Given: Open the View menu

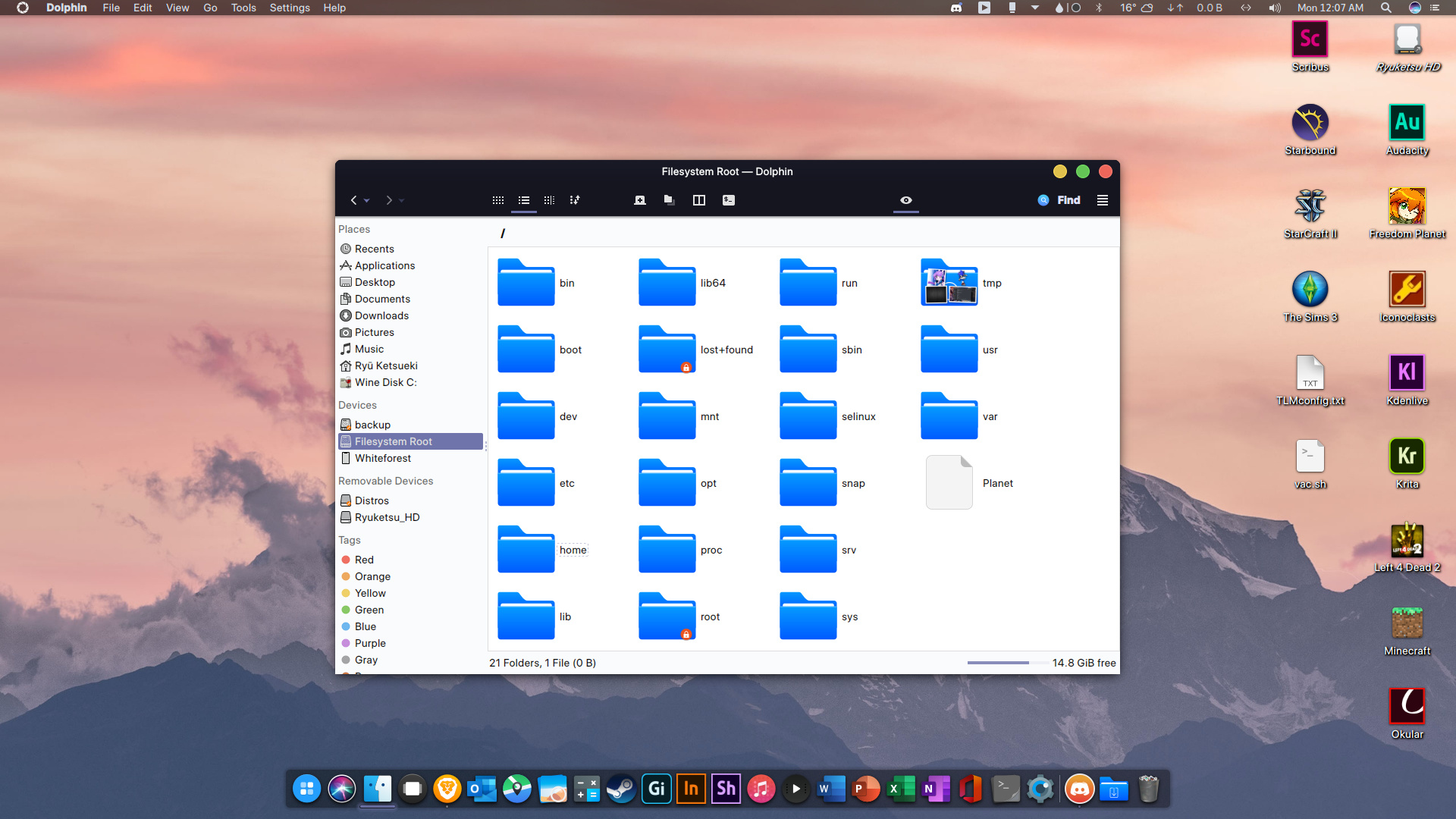Looking at the screenshot, I should 177,8.
